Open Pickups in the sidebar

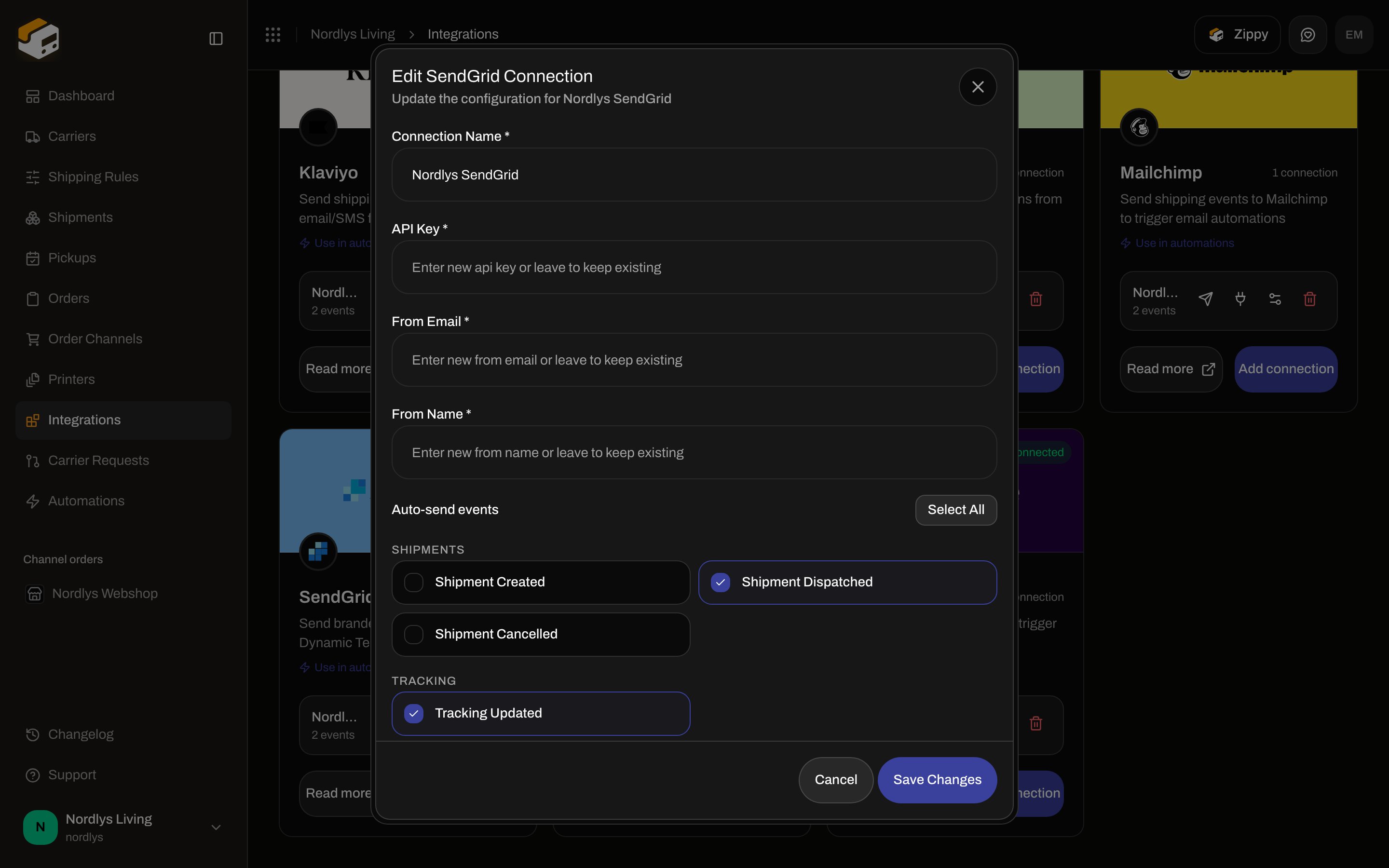(x=123, y=258)
